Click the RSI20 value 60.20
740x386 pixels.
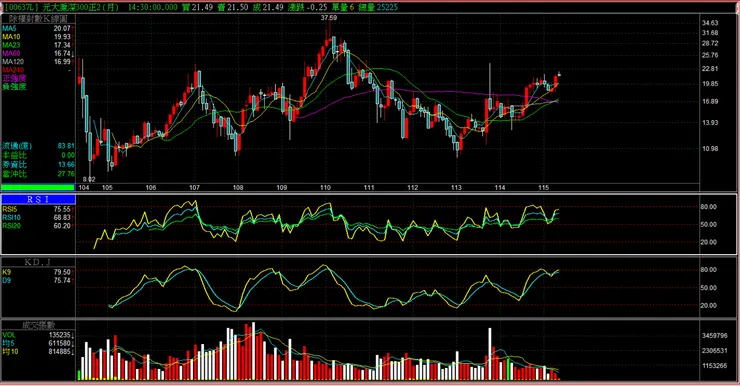point(61,226)
